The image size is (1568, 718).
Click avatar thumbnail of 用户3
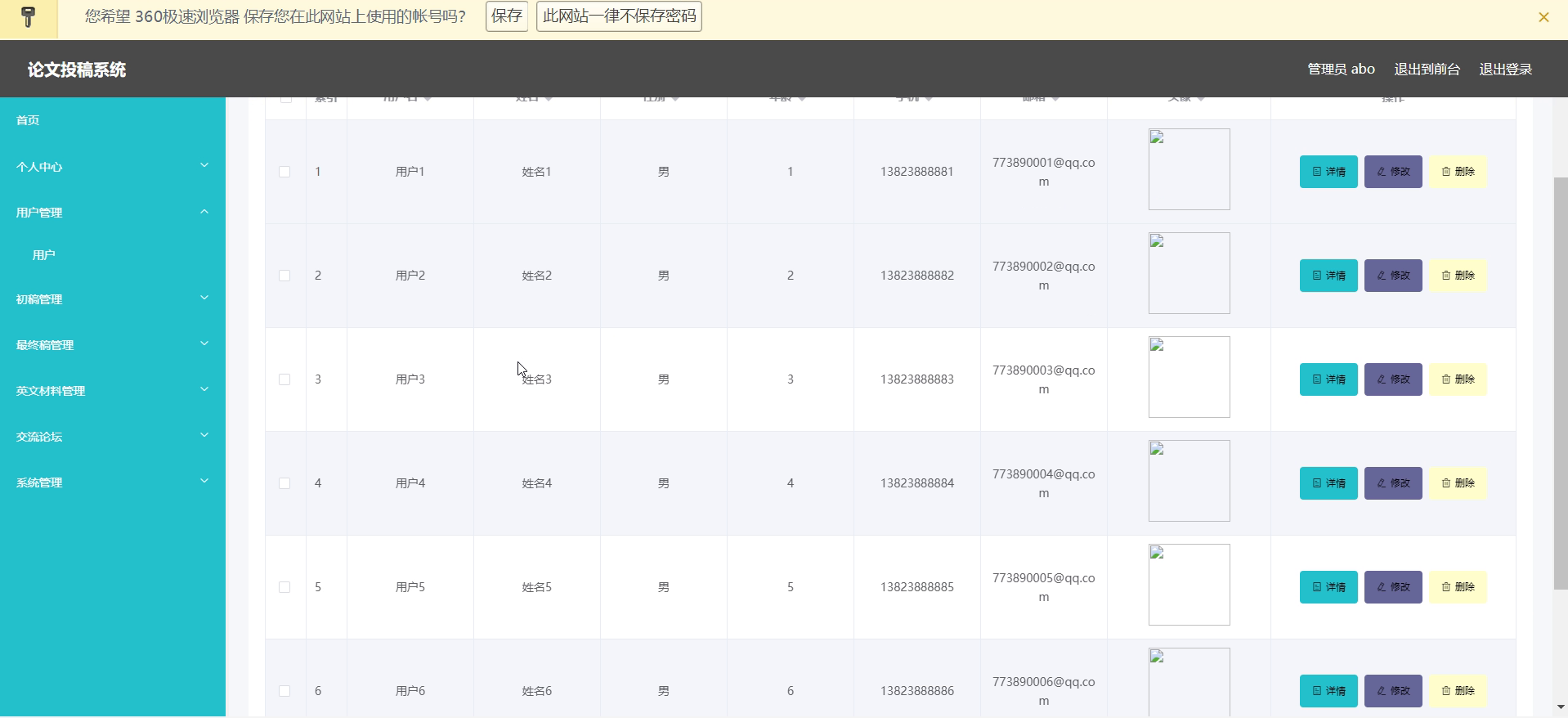point(1189,377)
